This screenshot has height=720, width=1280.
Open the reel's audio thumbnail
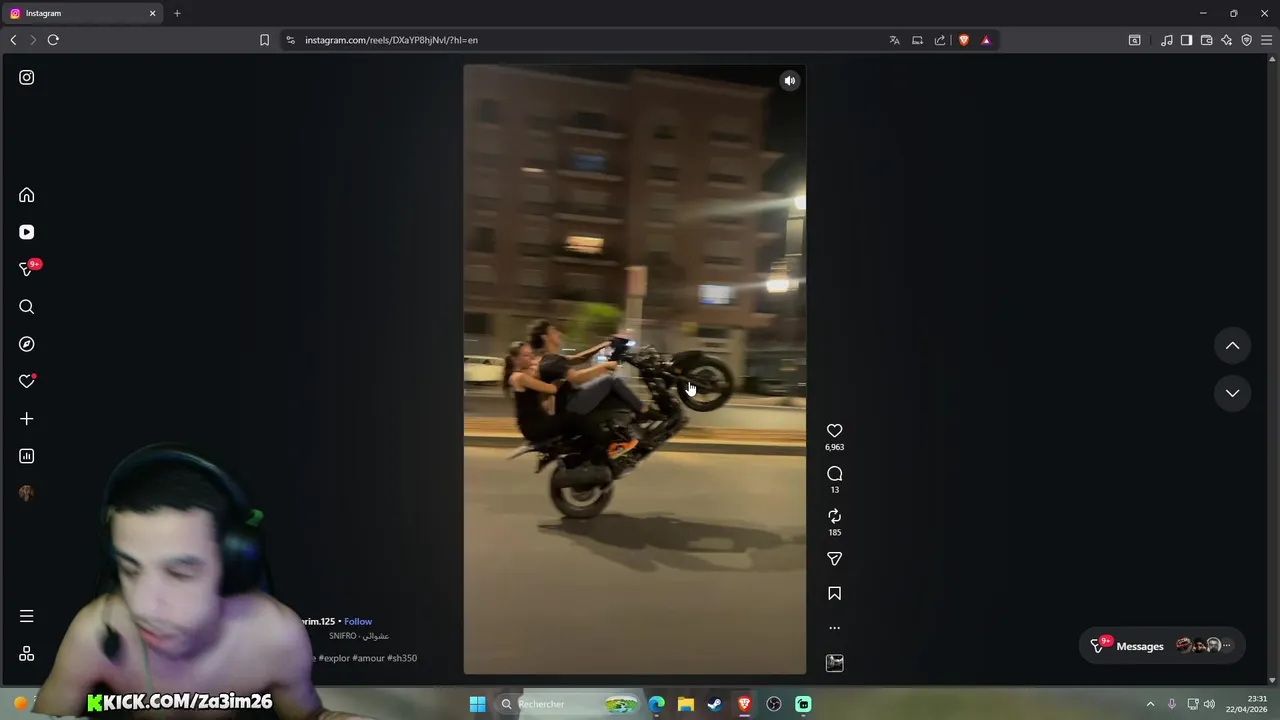click(835, 663)
